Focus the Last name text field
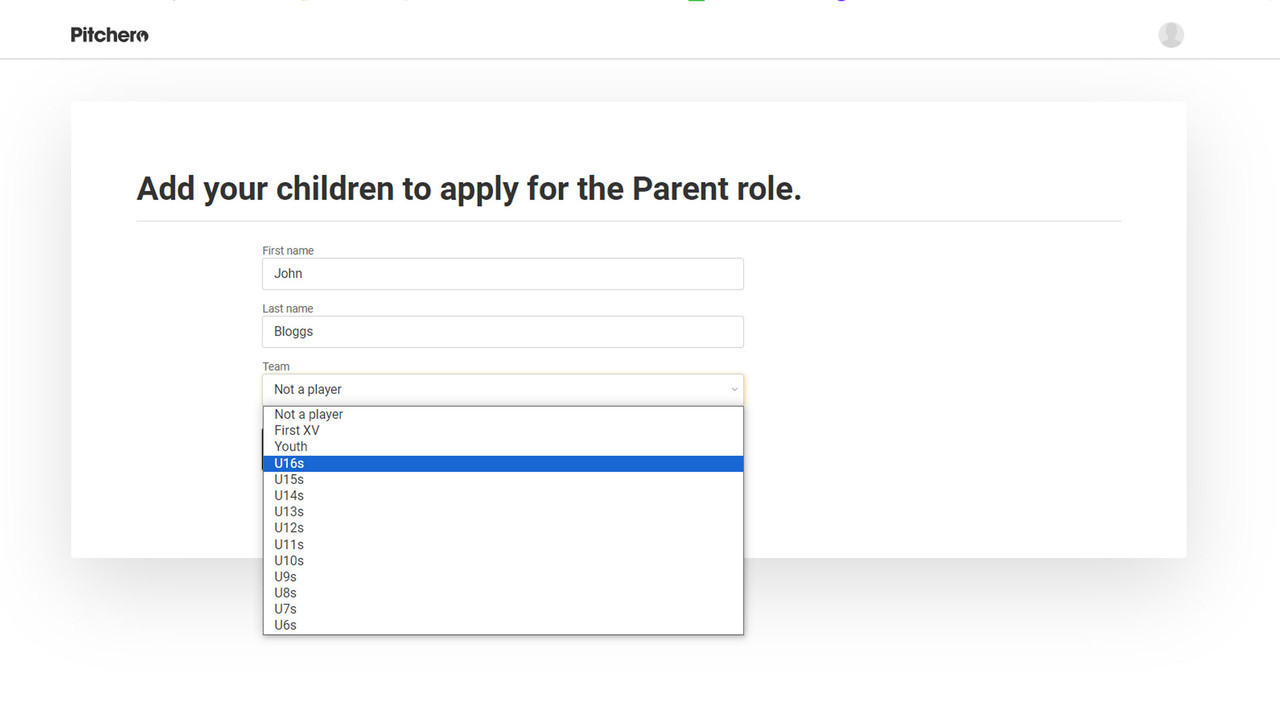 coord(502,332)
